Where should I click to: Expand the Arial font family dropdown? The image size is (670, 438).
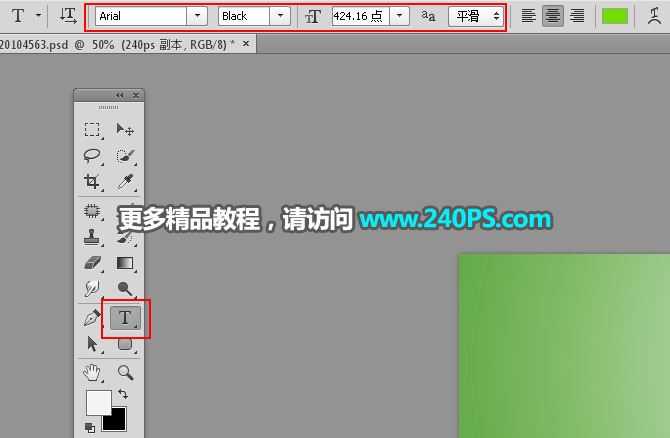[x=197, y=16]
